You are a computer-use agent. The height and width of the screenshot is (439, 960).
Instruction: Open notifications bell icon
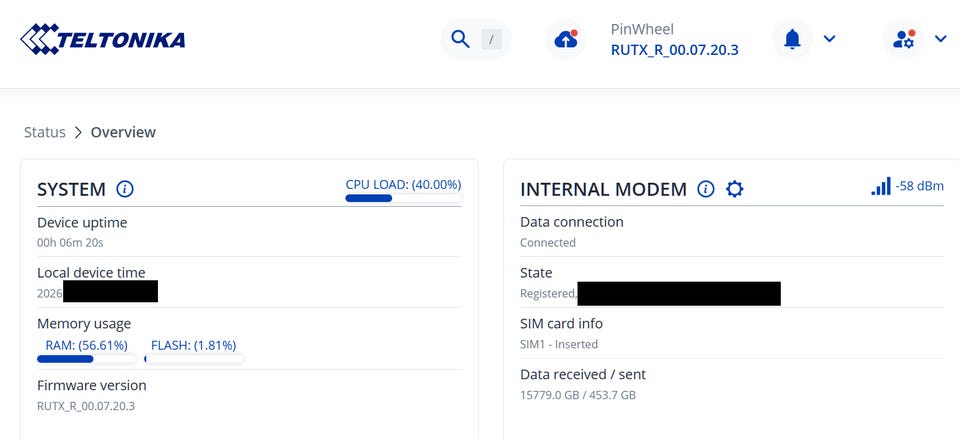792,39
